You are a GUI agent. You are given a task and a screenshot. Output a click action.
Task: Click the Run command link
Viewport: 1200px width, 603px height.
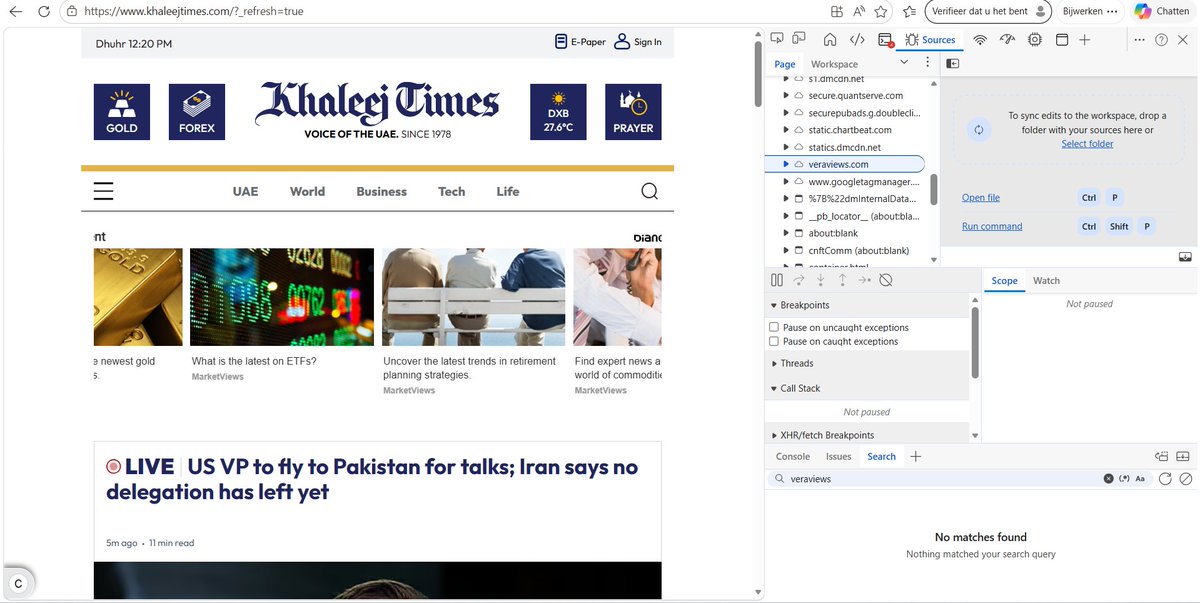992,226
